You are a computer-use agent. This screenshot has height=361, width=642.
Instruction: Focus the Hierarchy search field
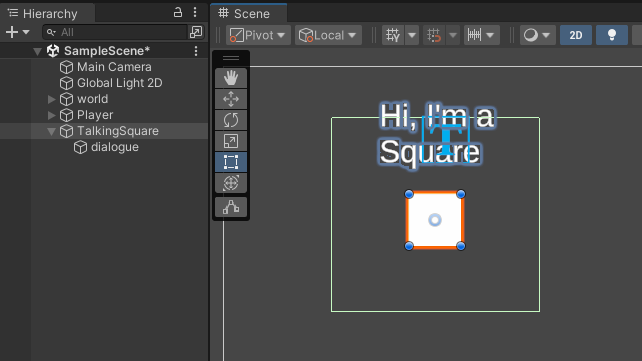(x=115, y=32)
